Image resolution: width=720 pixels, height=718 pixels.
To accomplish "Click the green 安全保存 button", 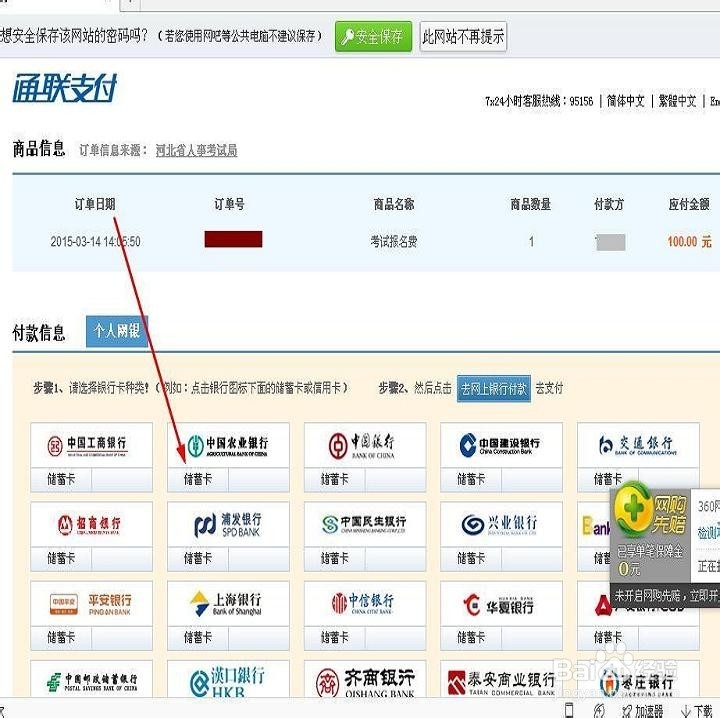I will 373,36.
